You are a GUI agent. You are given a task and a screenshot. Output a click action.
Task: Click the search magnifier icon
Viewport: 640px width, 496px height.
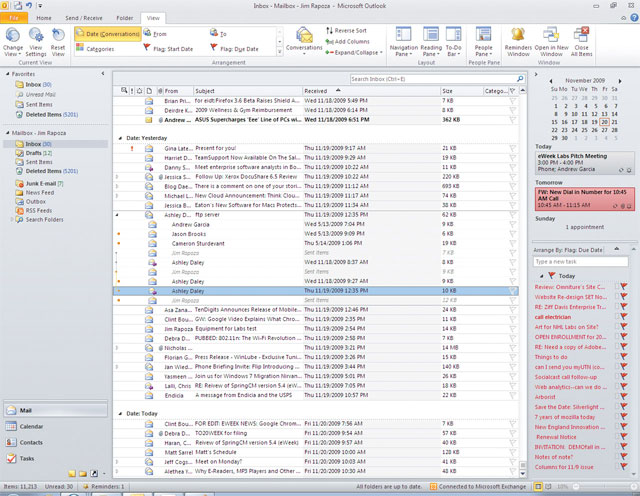[x=520, y=79]
